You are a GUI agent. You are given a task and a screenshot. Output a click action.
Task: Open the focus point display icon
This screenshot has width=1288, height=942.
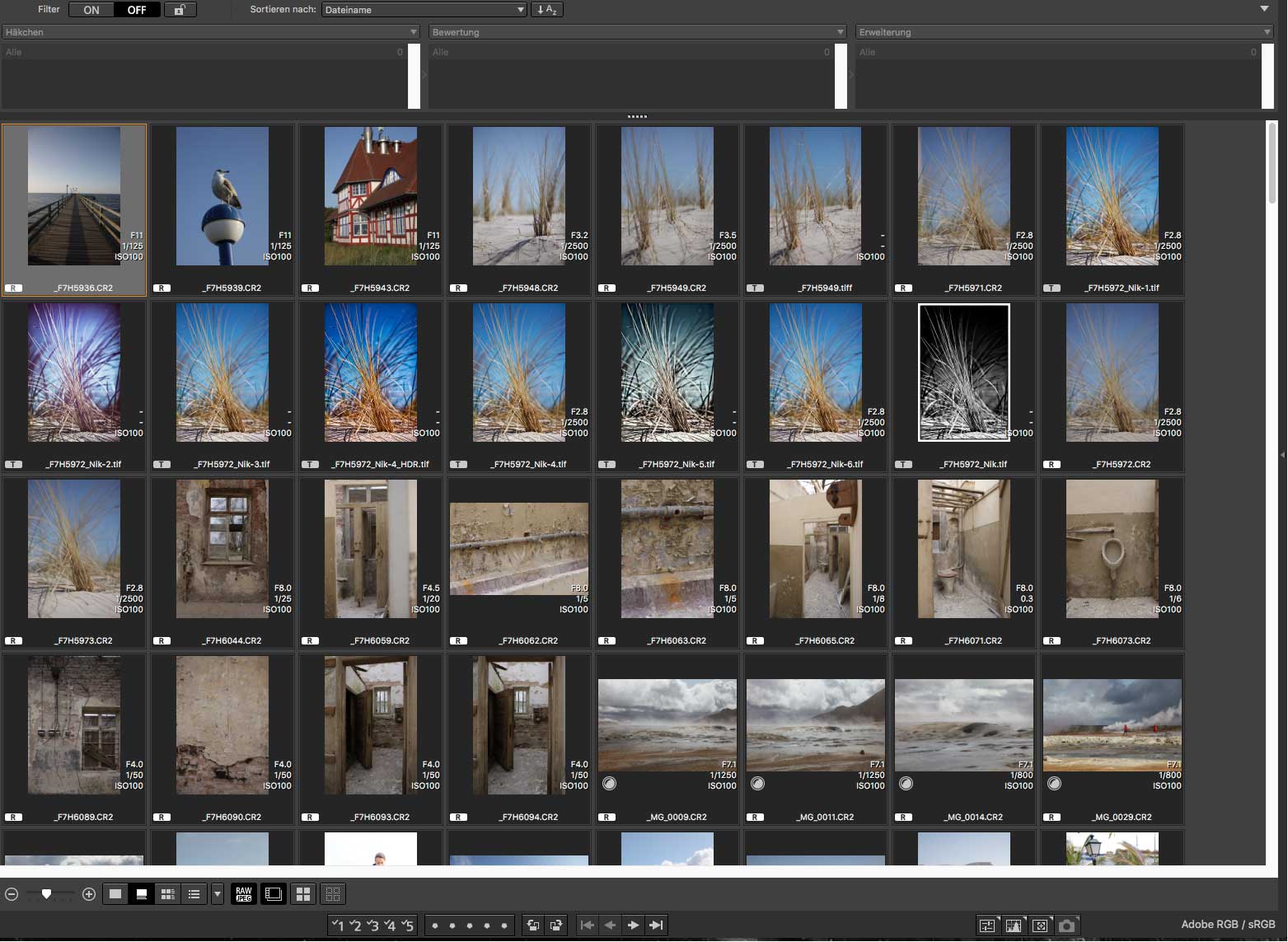click(x=1040, y=926)
